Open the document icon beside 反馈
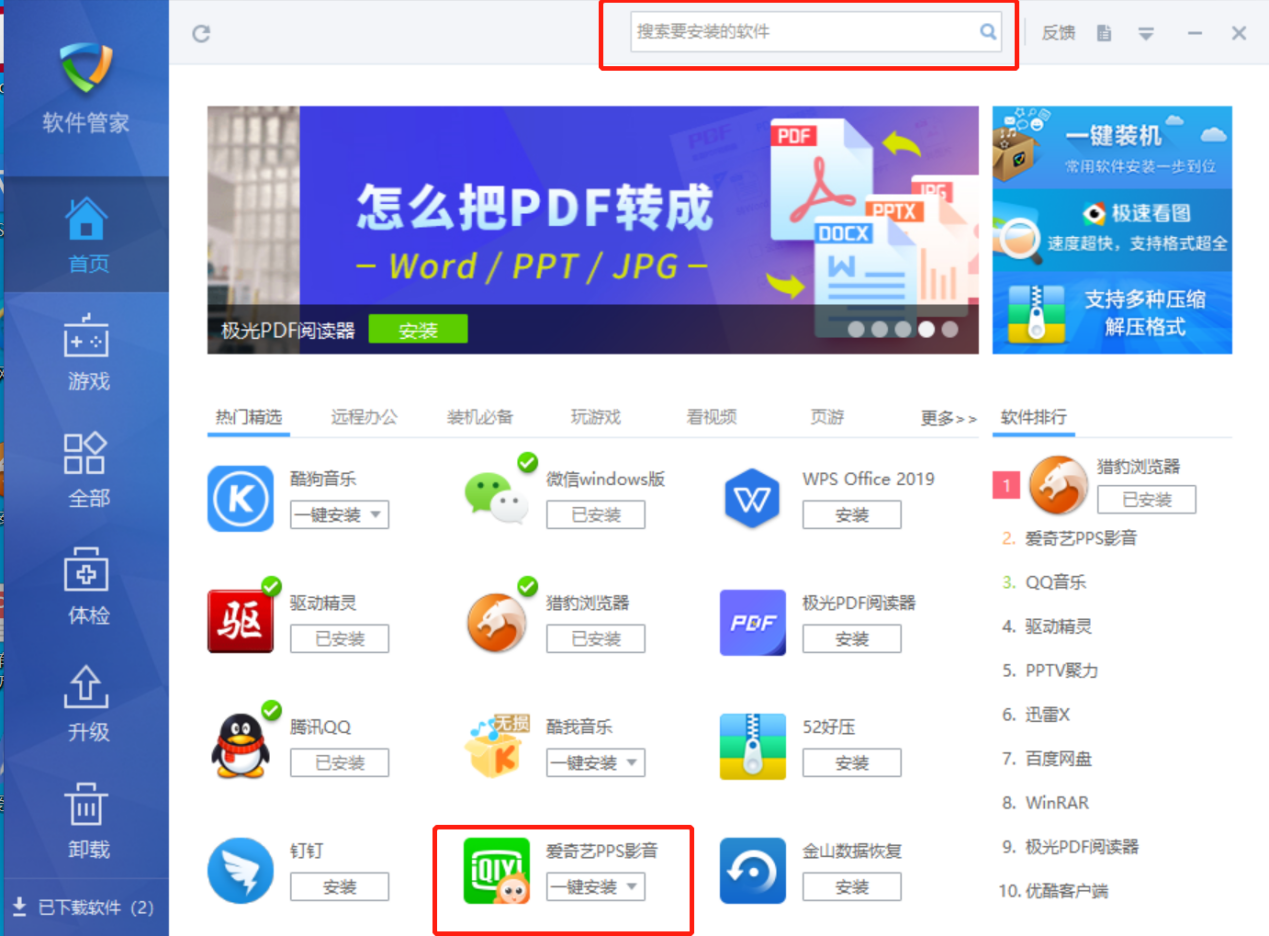 (1104, 33)
